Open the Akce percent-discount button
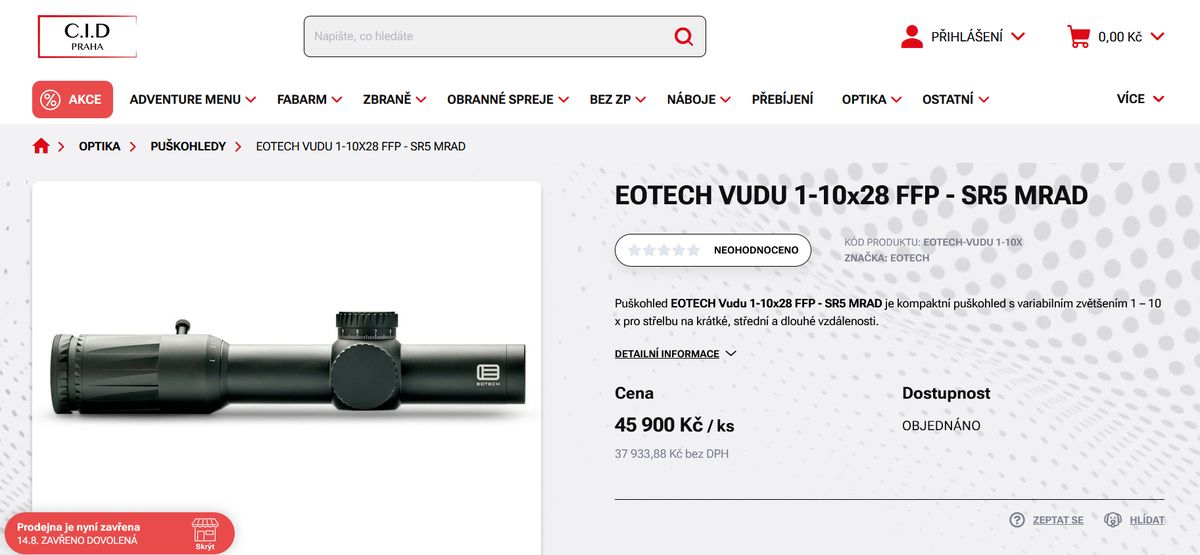The width and height of the screenshot is (1200, 555). (x=73, y=99)
